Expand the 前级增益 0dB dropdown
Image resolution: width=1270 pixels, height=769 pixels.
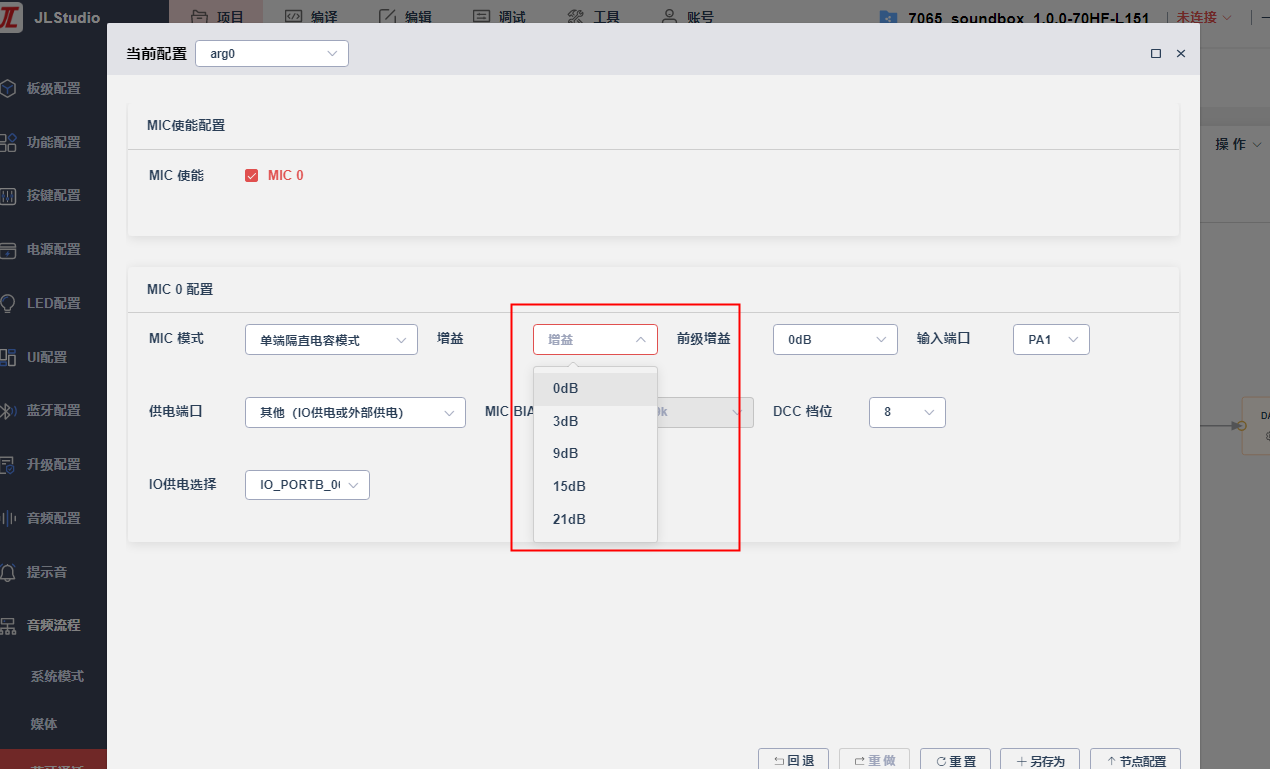coord(835,340)
